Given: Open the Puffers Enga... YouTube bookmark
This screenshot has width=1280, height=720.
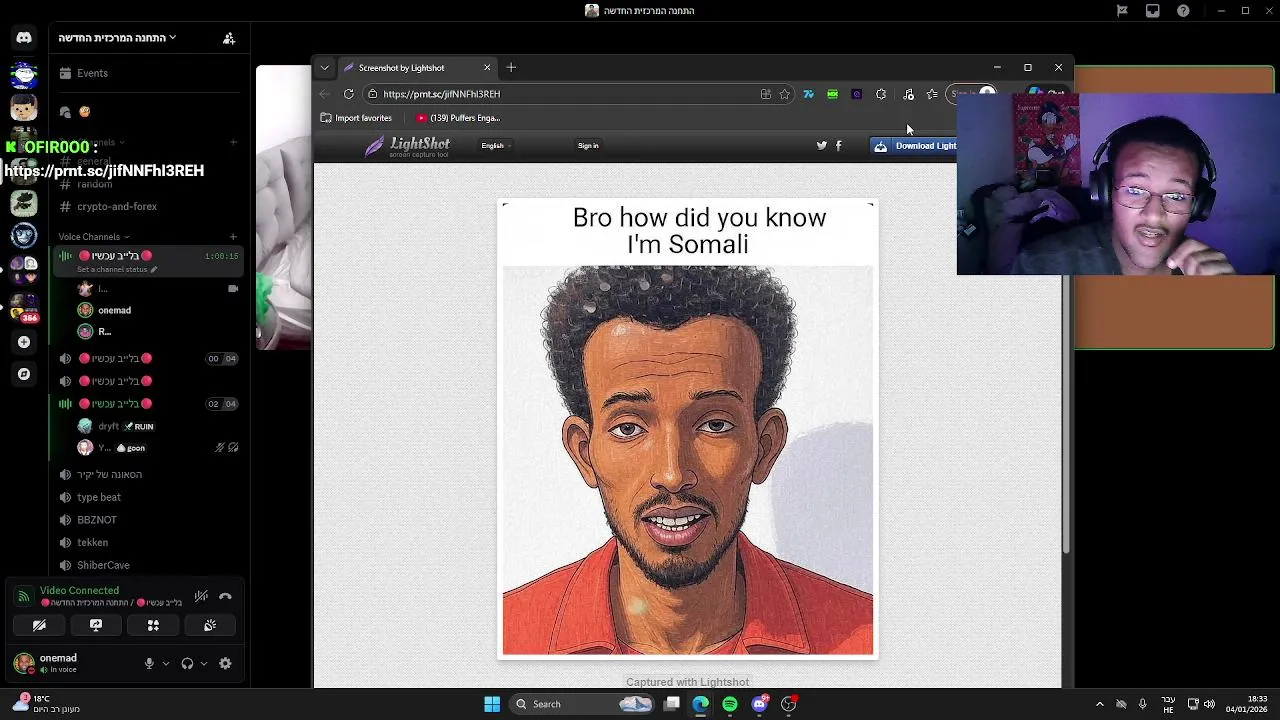Looking at the screenshot, I should tap(458, 118).
